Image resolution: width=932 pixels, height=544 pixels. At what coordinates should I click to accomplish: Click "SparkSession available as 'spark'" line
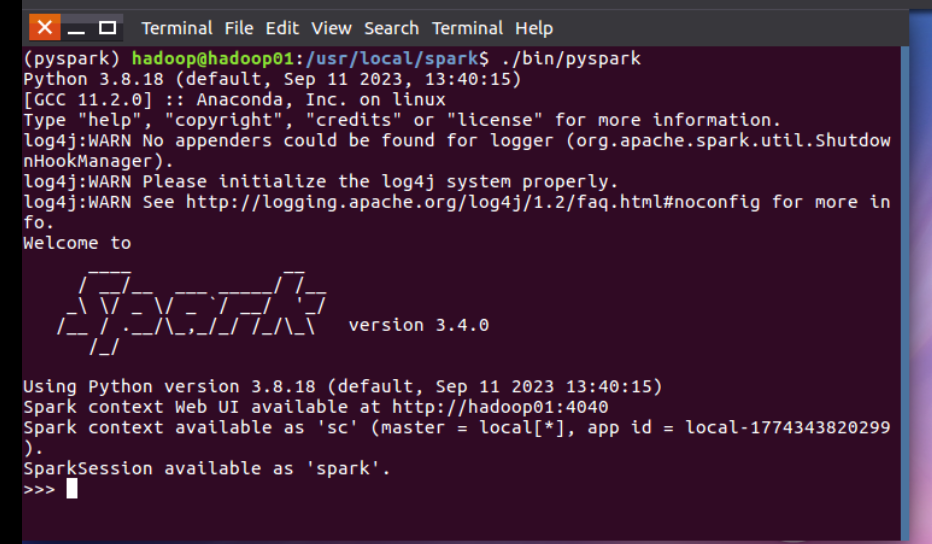pos(206,468)
